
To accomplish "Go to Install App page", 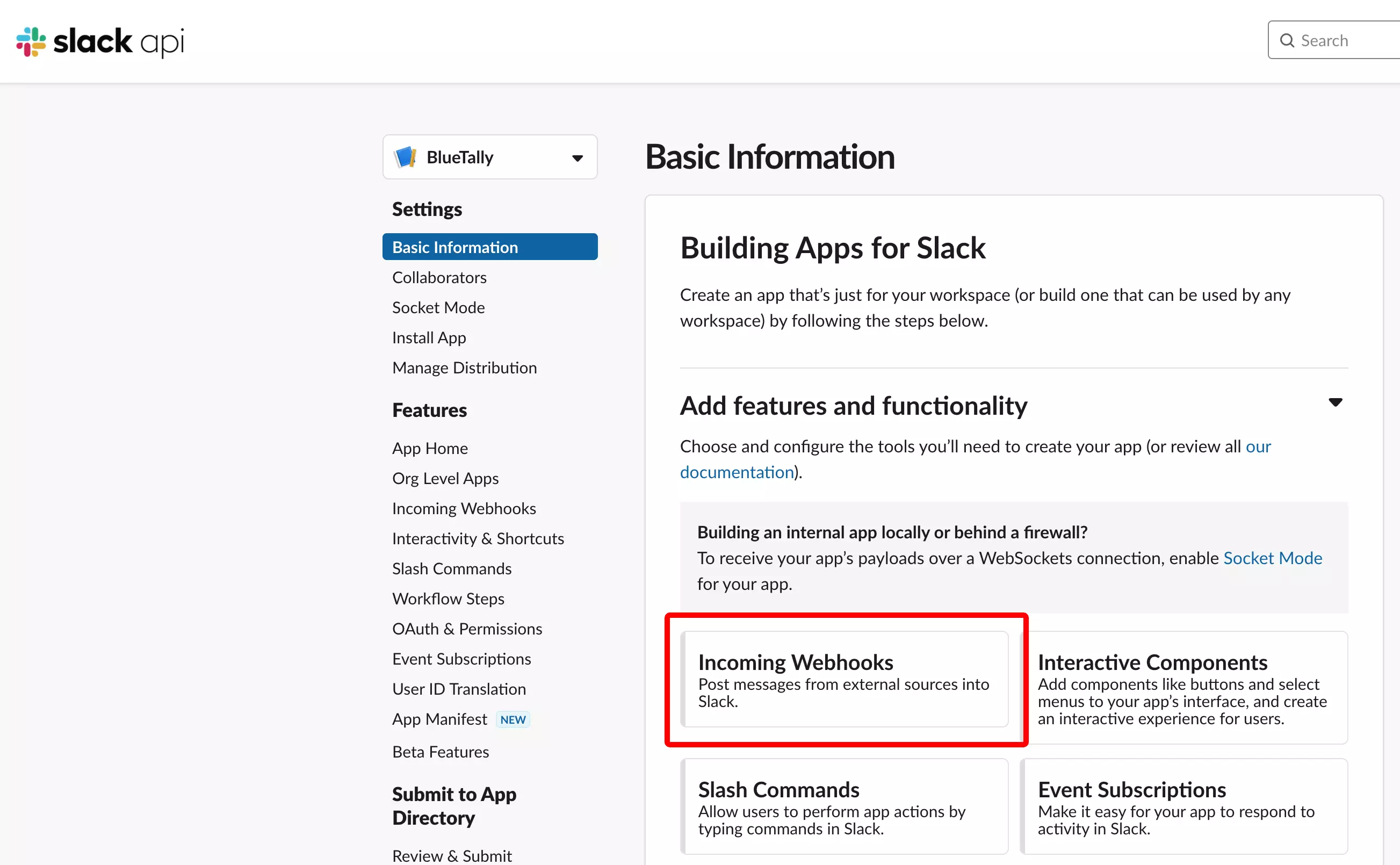I will pyautogui.click(x=429, y=338).
